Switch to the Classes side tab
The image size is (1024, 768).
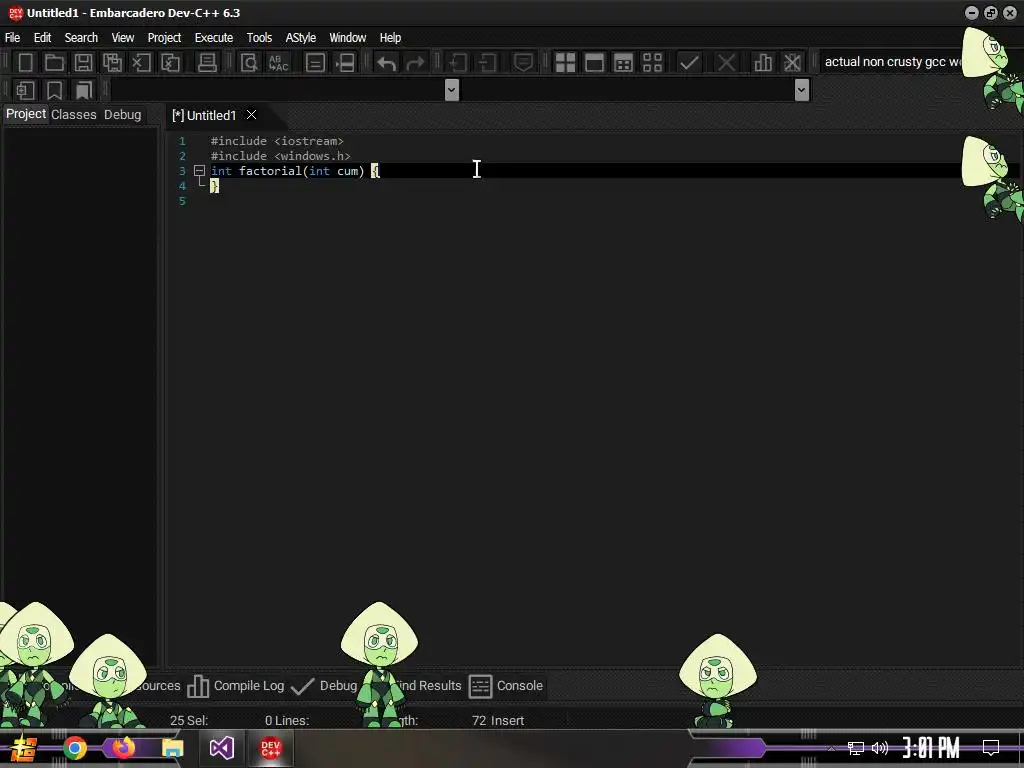point(74,115)
